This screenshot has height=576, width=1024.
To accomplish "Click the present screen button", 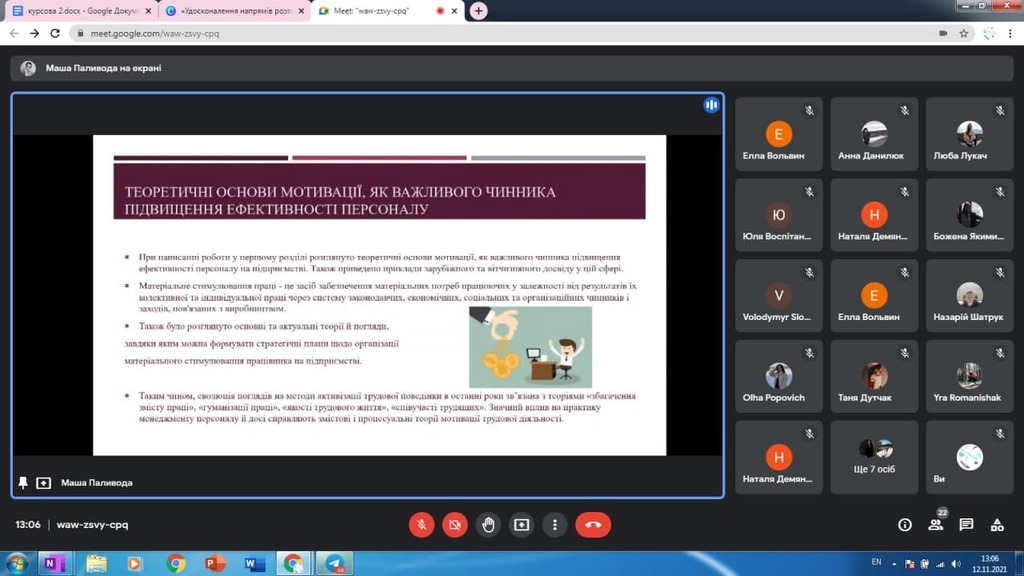I will (x=521, y=525).
